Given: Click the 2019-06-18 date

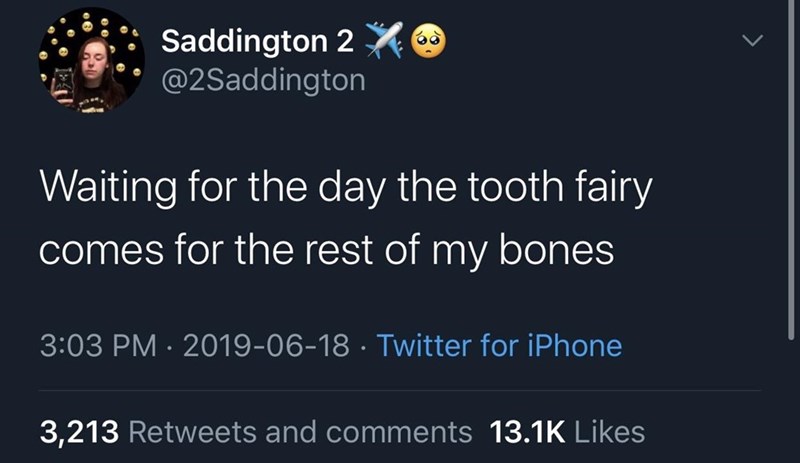Looking at the screenshot, I should [x=264, y=346].
